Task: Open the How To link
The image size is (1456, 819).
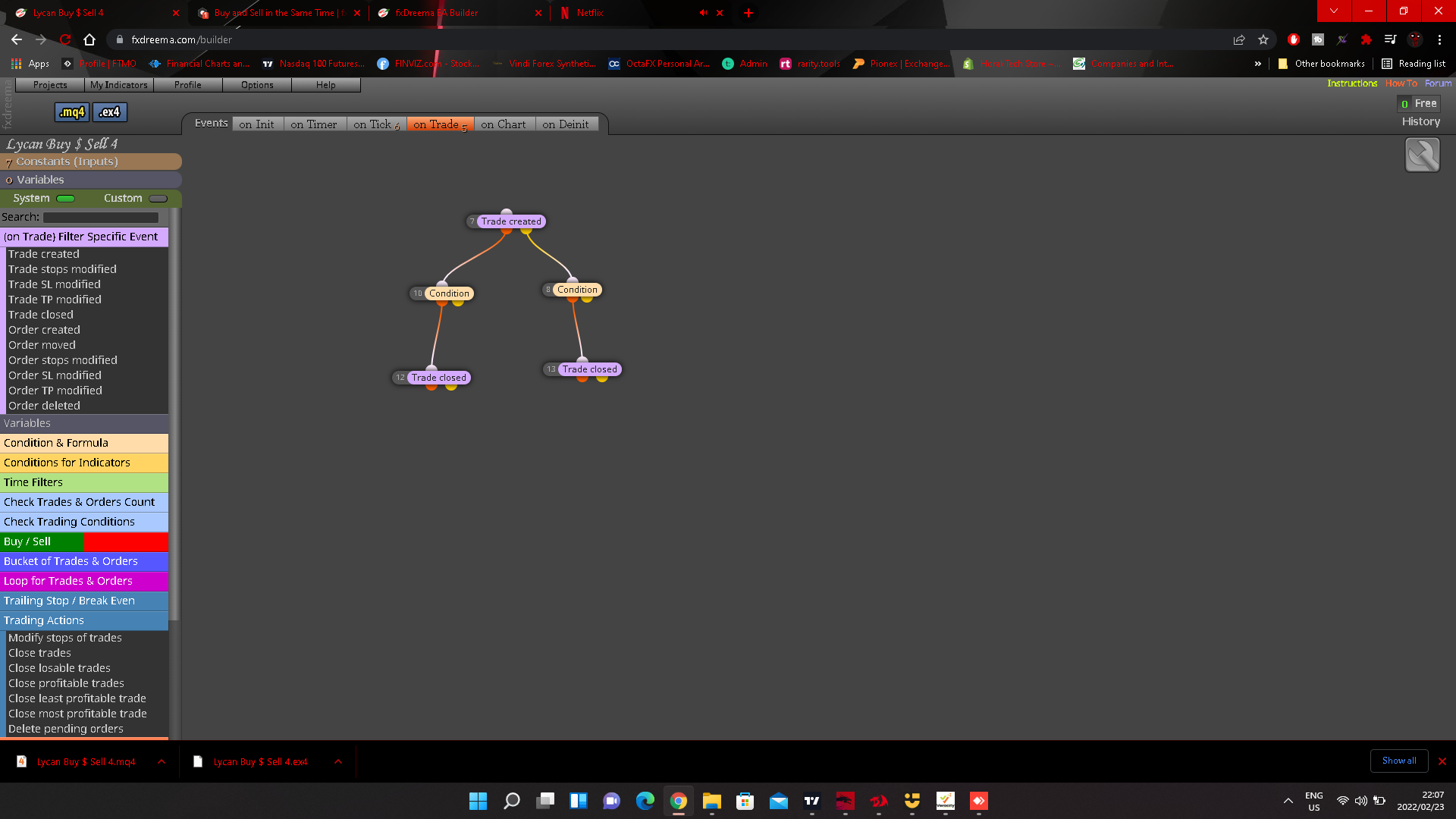Action: click(x=1401, y=83)
